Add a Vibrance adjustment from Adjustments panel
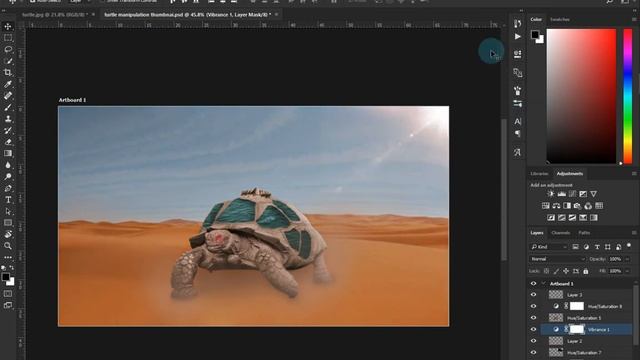The width and height of the screenshot is (640, 360). click(593, 194)
